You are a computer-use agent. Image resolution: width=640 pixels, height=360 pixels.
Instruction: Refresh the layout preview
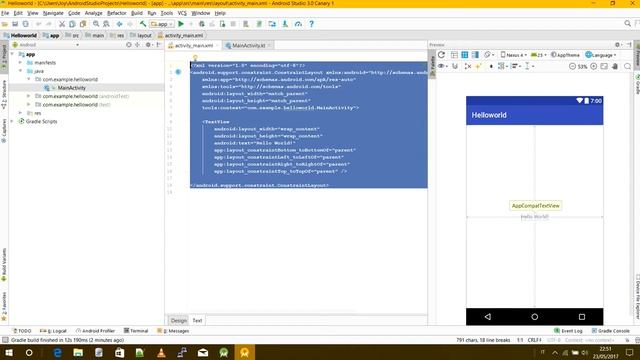click(441, 55)
